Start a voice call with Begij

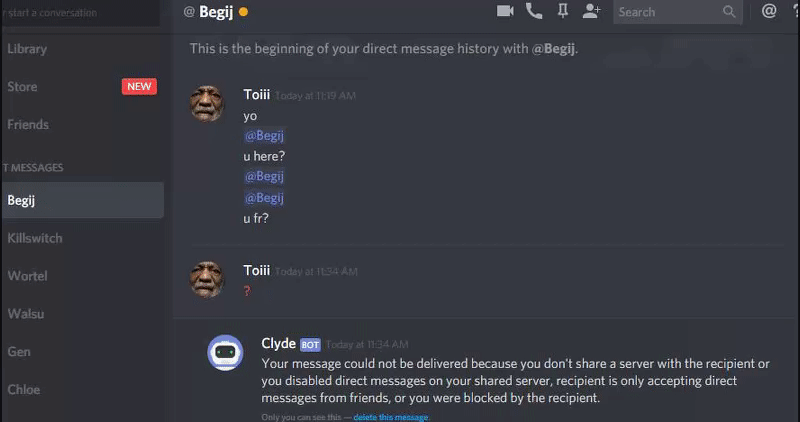pyautogui.click(x=534, y=11)
